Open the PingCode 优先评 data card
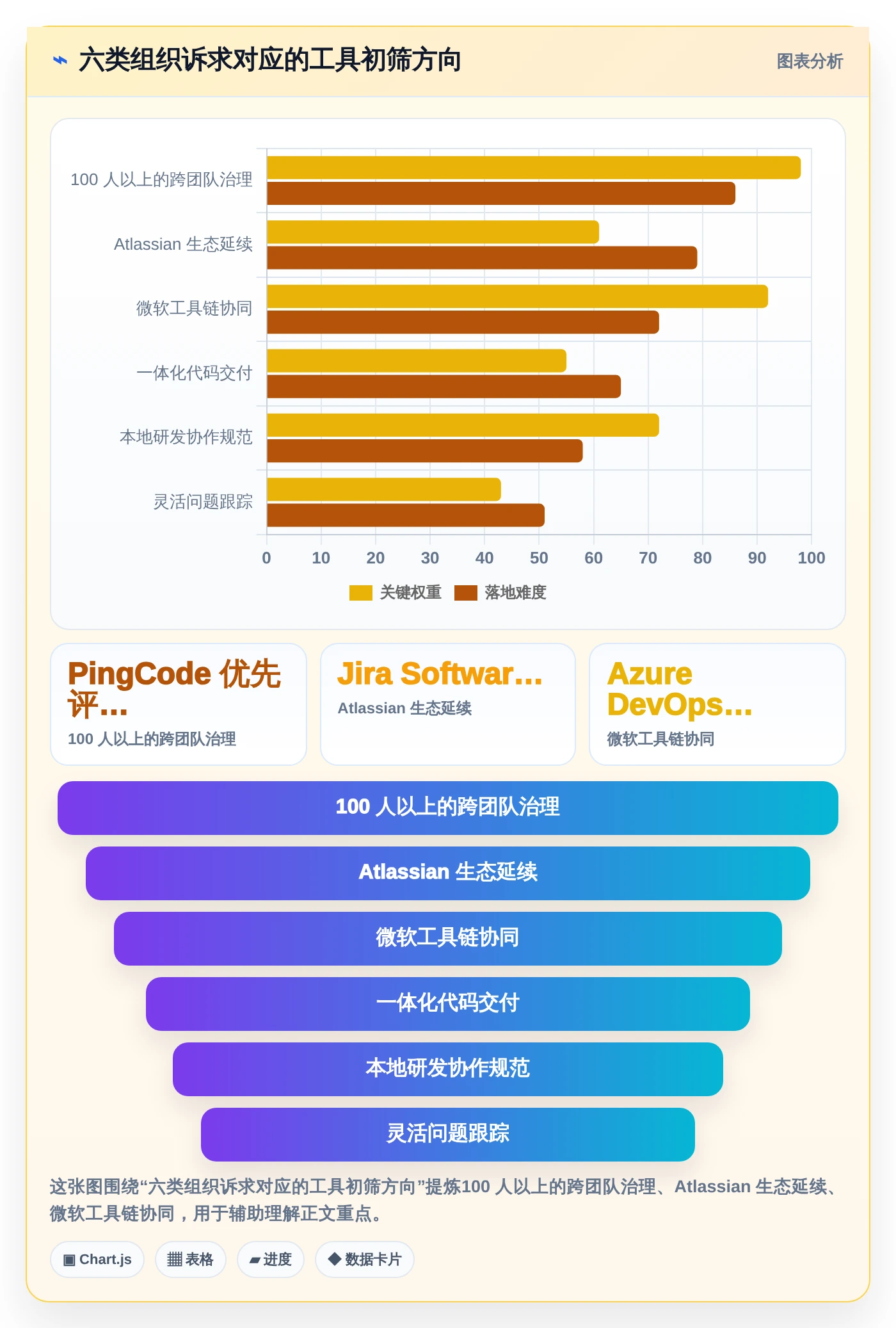896x1328 pixels. tap(179, 704)
